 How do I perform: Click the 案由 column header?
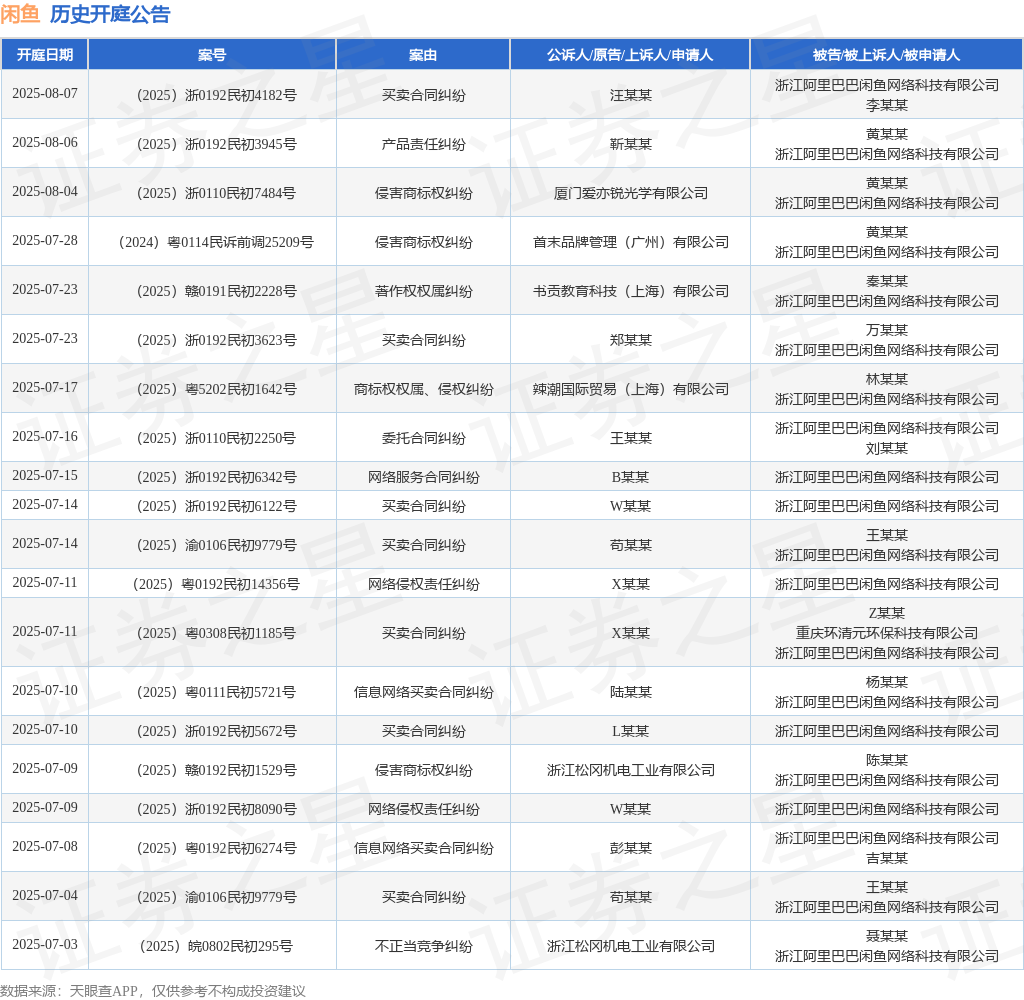click(x=423, y=55)
